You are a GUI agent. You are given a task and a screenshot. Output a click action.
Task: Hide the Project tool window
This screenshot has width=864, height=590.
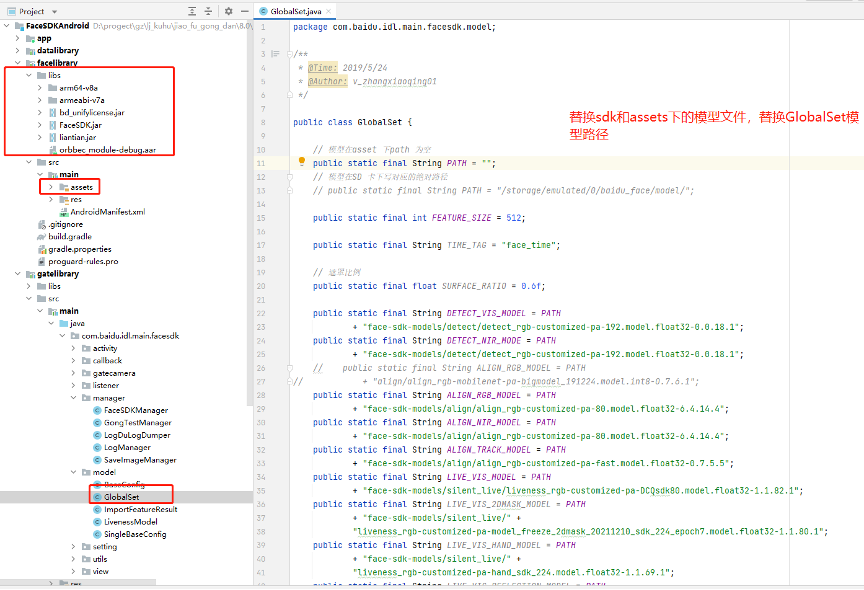pyautogui.click(x=245, y=11)
